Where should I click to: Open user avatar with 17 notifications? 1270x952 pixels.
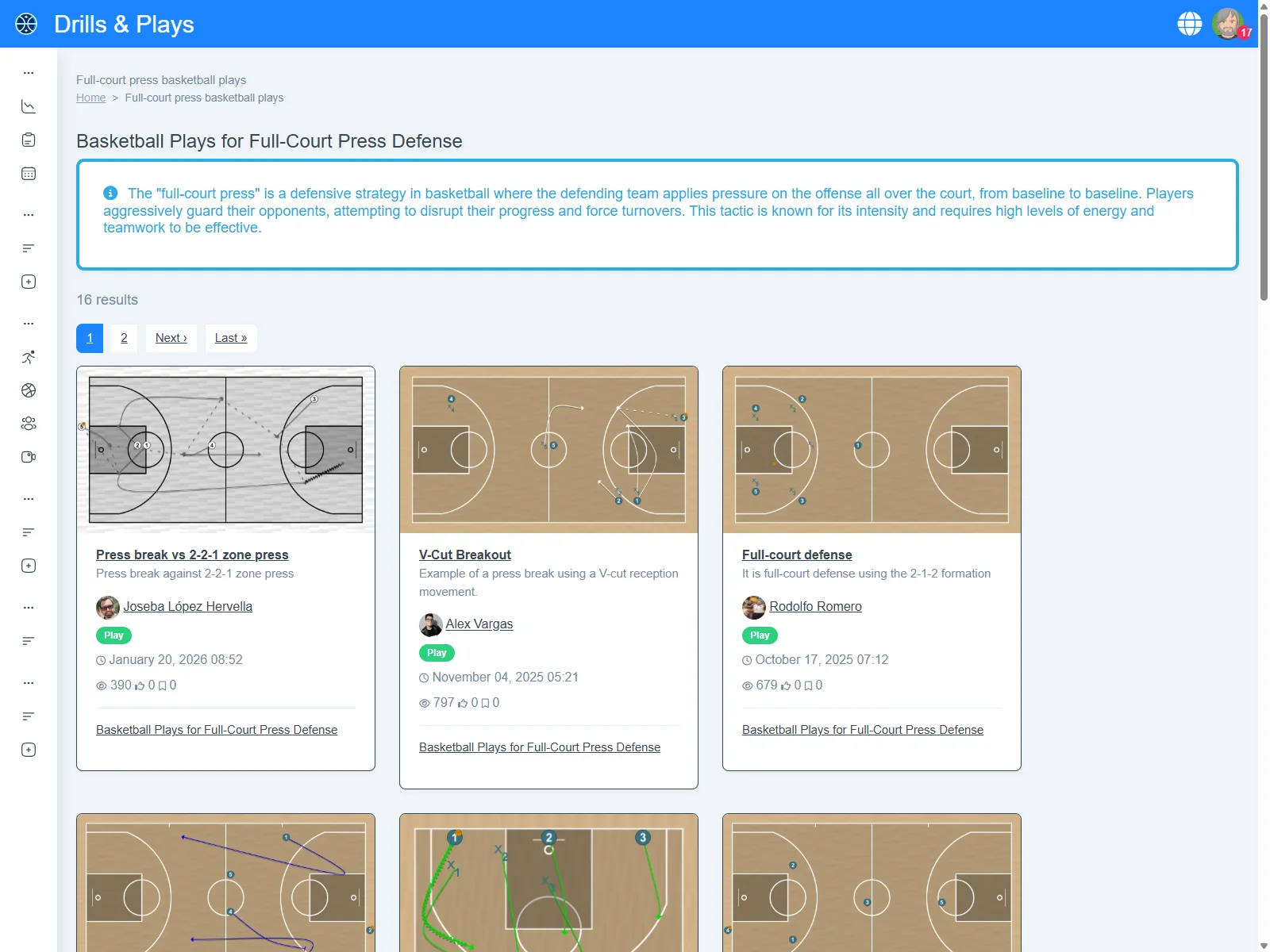(1228, 24)
